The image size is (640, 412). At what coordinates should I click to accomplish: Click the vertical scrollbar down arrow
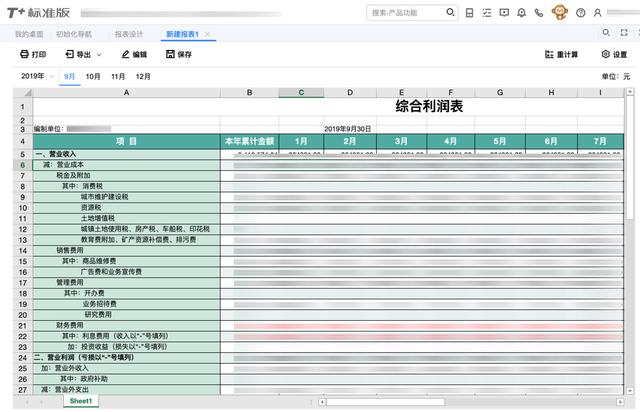point(630,391)
